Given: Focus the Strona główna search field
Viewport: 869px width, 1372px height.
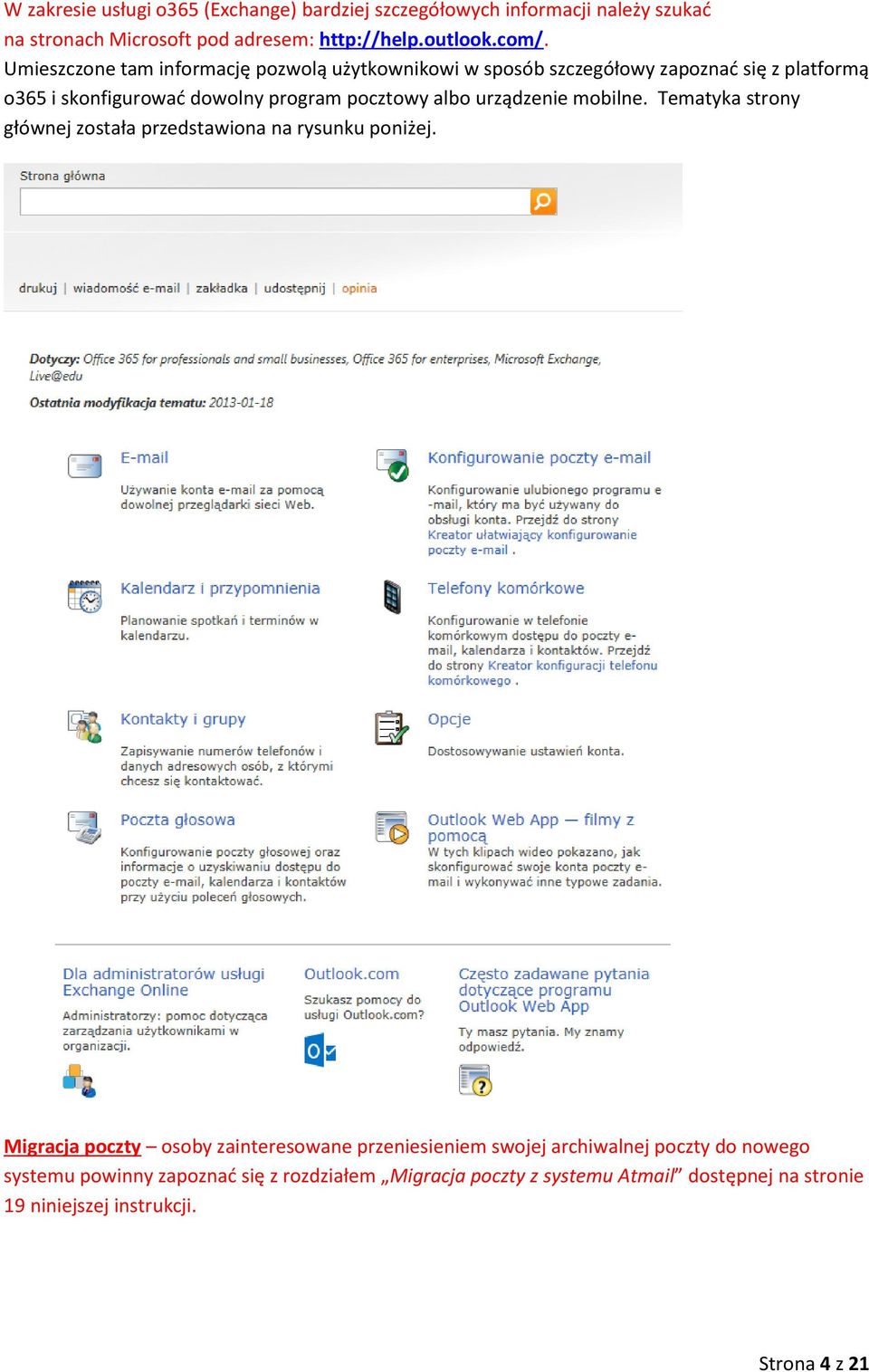Looking at the screenshot, I should coord(275,201).
